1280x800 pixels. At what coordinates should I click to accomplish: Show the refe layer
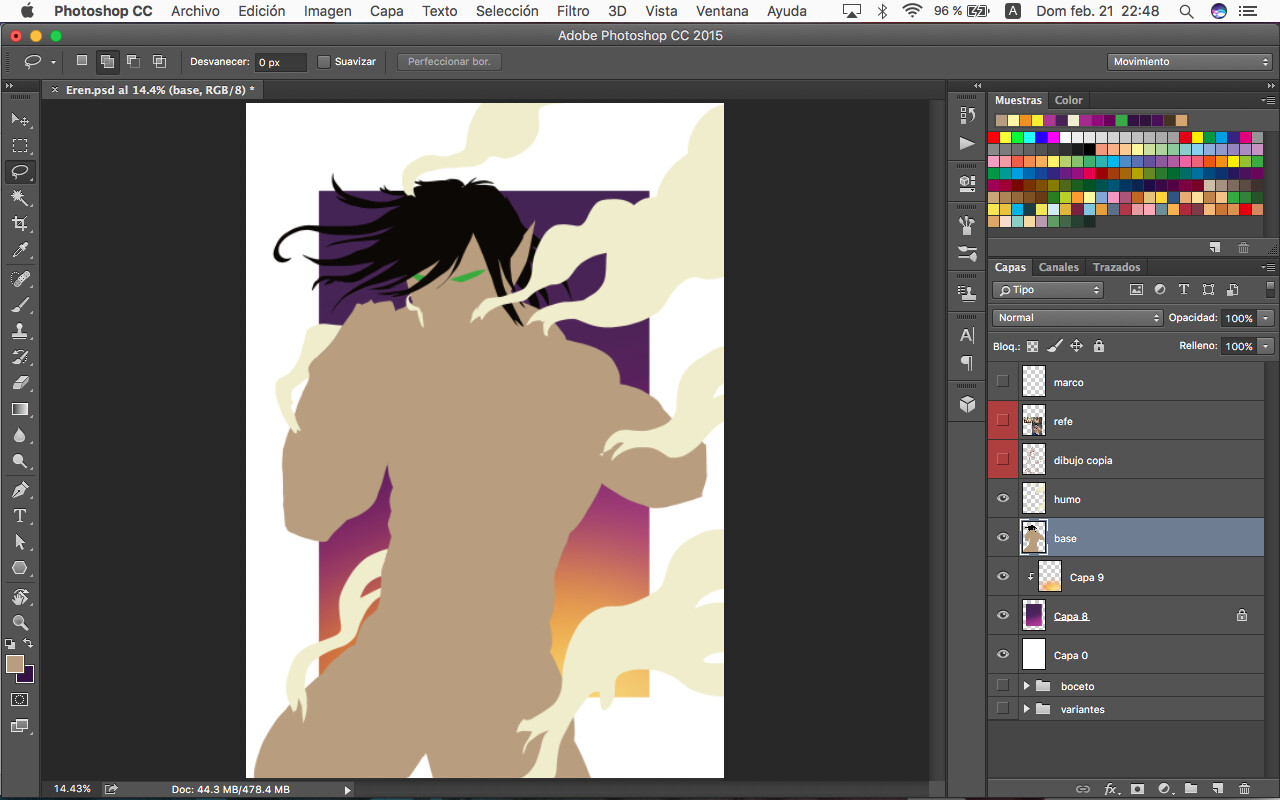(x=1003, y=420)
